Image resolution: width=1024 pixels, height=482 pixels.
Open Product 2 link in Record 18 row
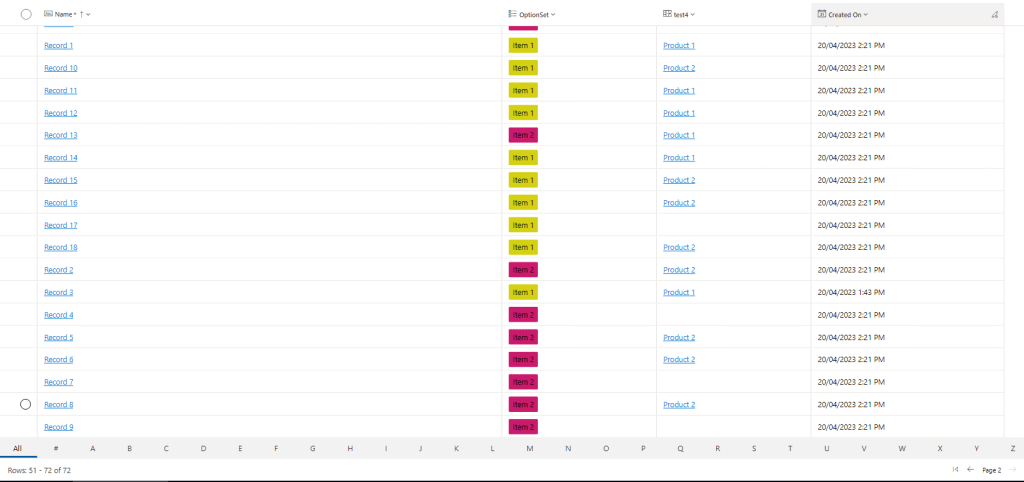(x=679, y=247)
